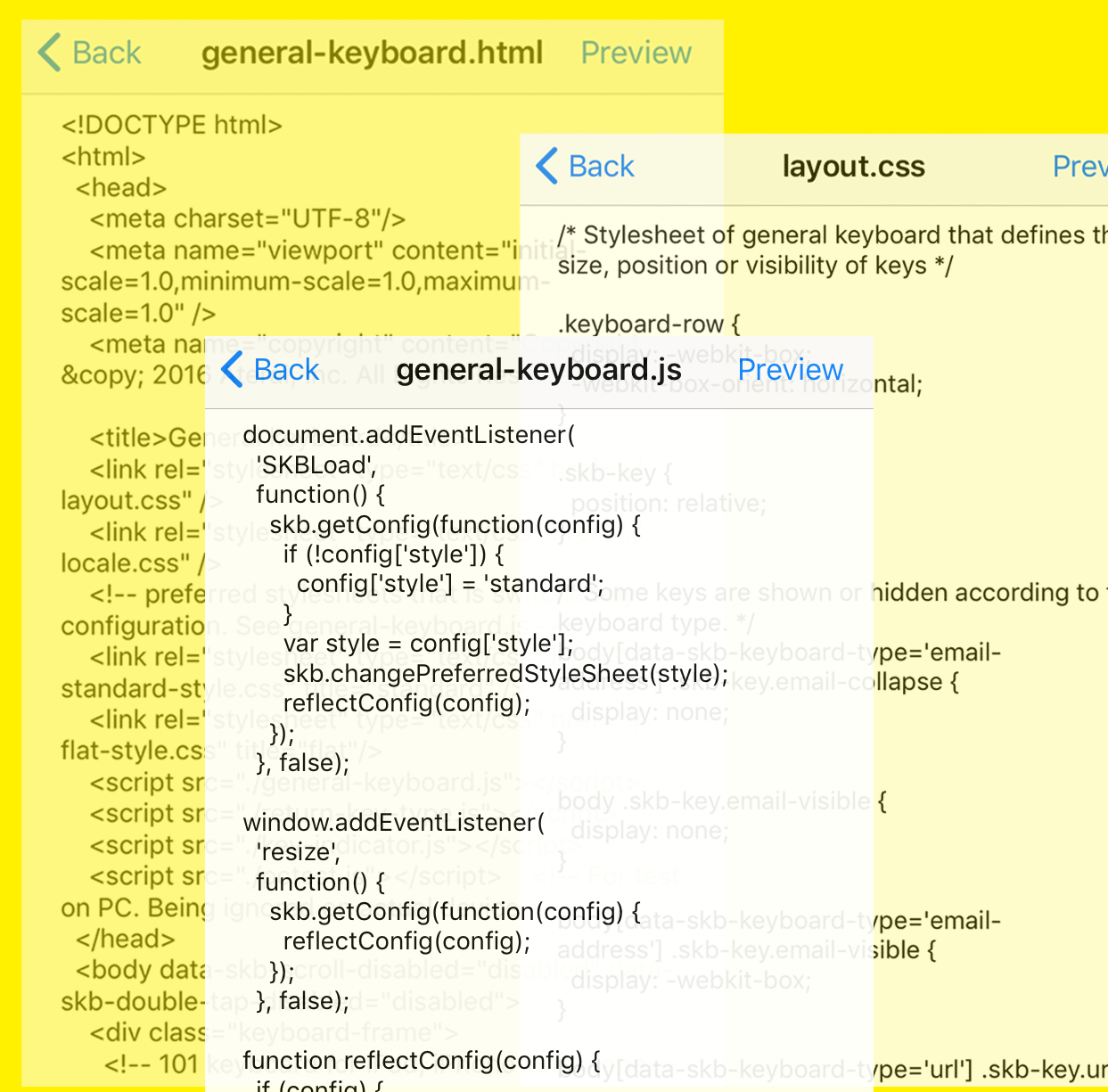
Task: Click 'size, position or visibility of keys' line
Action: [755, 266]
